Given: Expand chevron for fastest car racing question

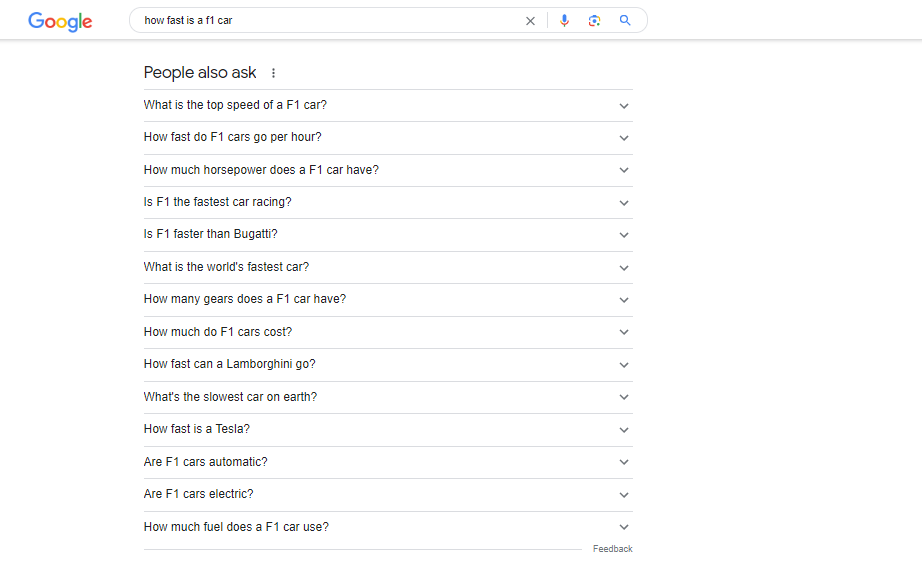Looking at the screenshot, I should click(624, 203).
